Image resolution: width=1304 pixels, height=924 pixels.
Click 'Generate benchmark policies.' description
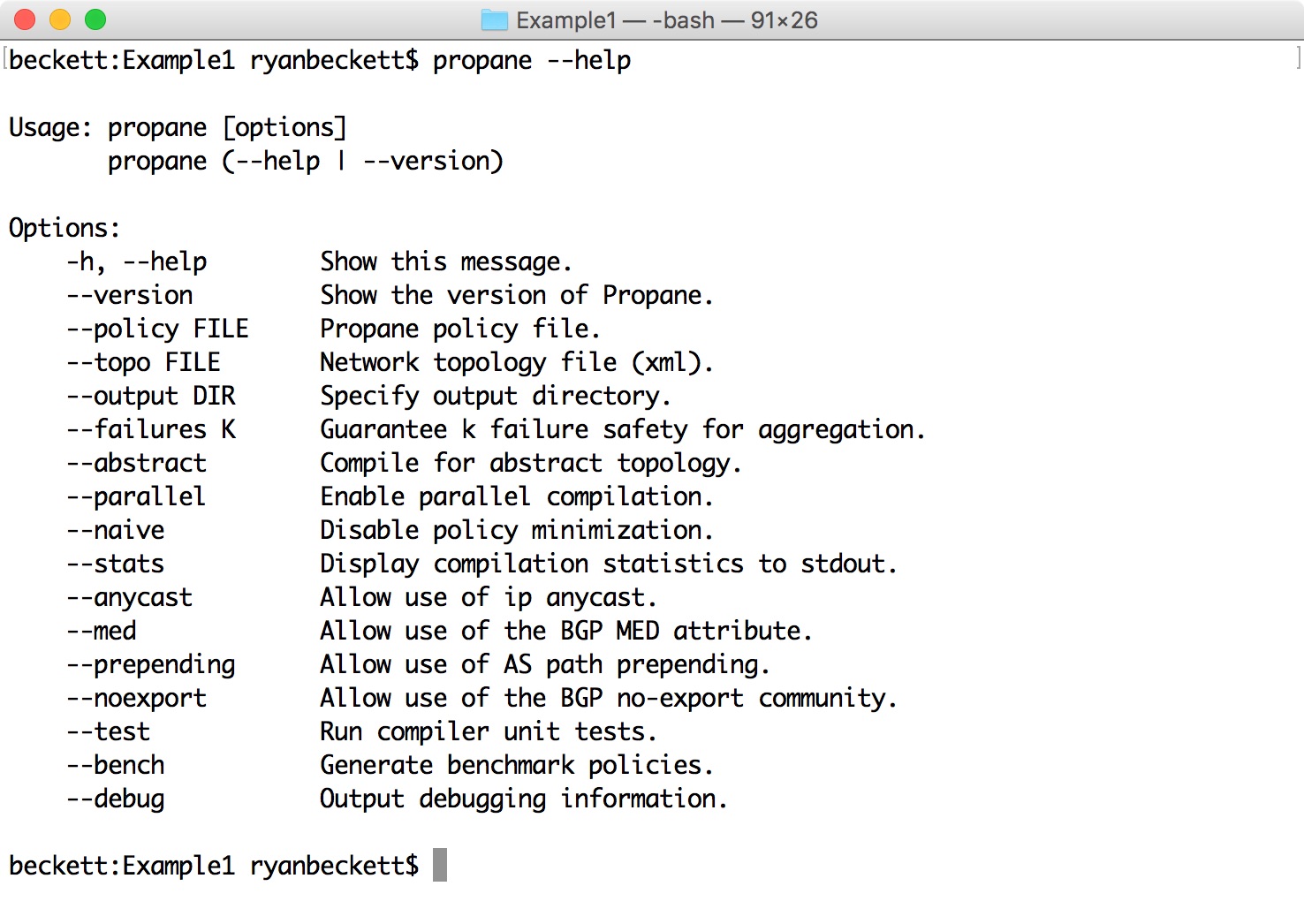pos(516,765)
